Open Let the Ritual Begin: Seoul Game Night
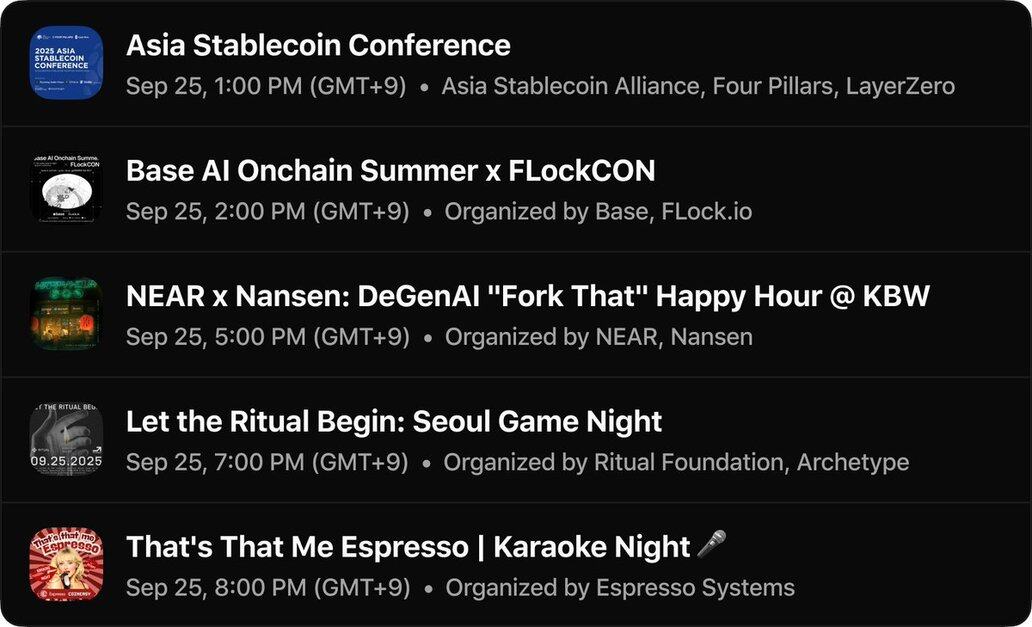 (394, 422)
